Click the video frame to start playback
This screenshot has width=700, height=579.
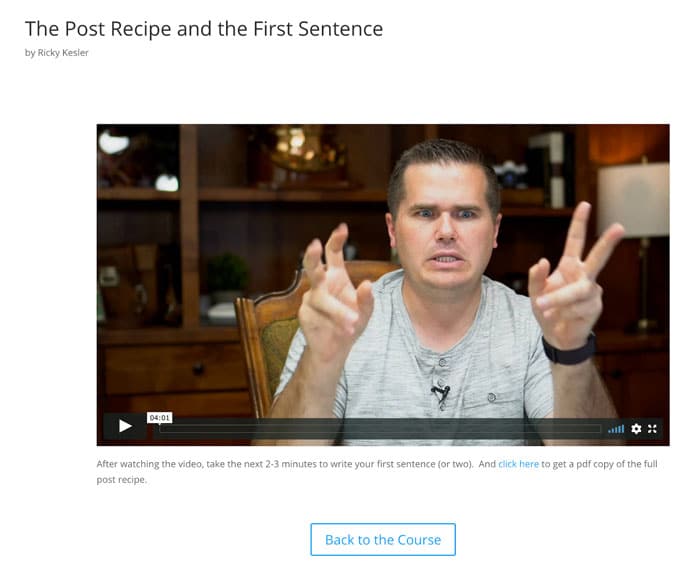pyautogui.click(x=383, y=268)
